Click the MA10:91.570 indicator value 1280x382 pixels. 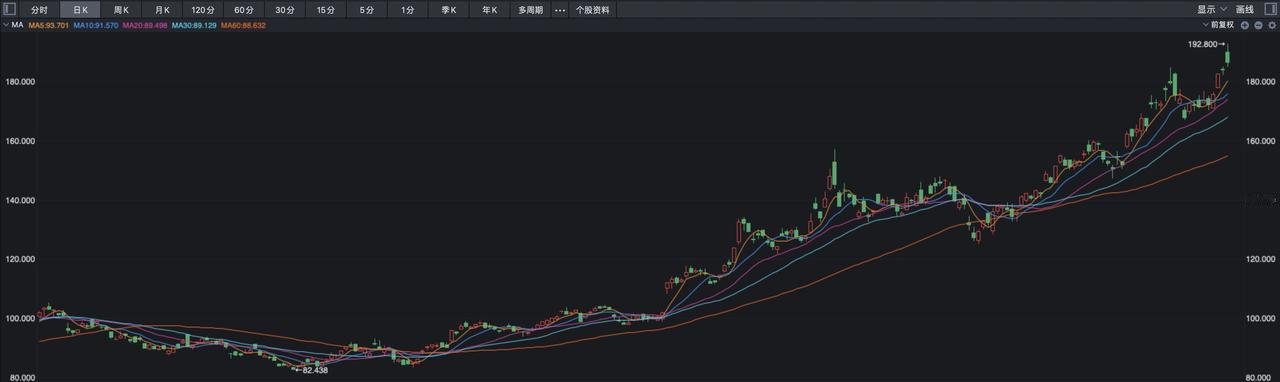95,24
